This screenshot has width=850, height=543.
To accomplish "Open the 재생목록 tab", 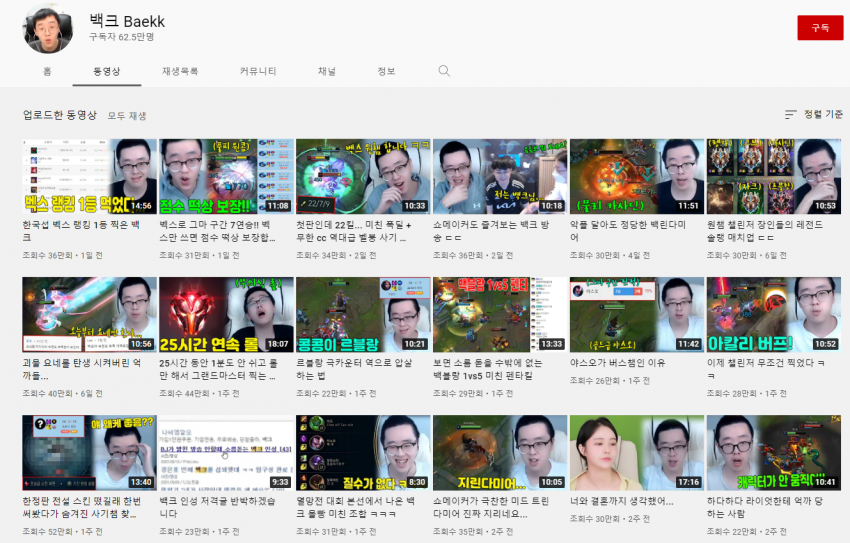I will 180,71.
